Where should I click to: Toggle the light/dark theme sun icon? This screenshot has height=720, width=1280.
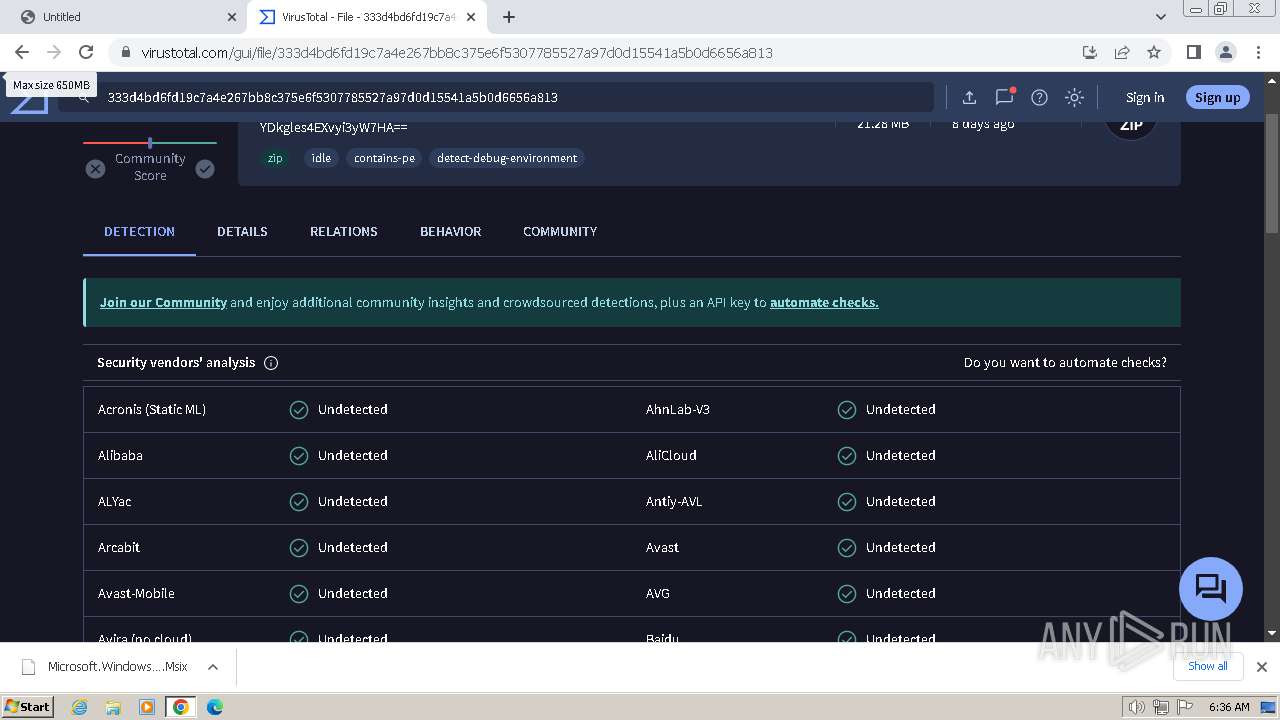[x=1074, y=97]
